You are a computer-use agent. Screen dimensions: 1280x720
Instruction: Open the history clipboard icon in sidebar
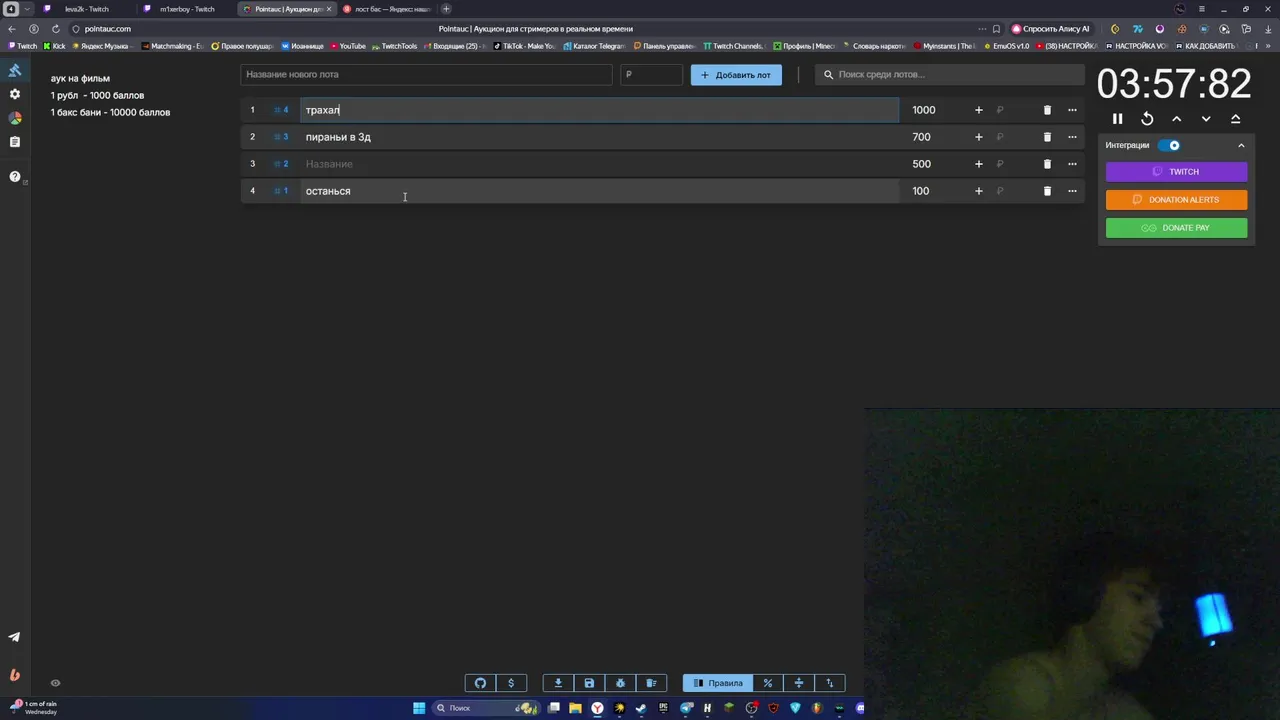click(x=14, y=142)
